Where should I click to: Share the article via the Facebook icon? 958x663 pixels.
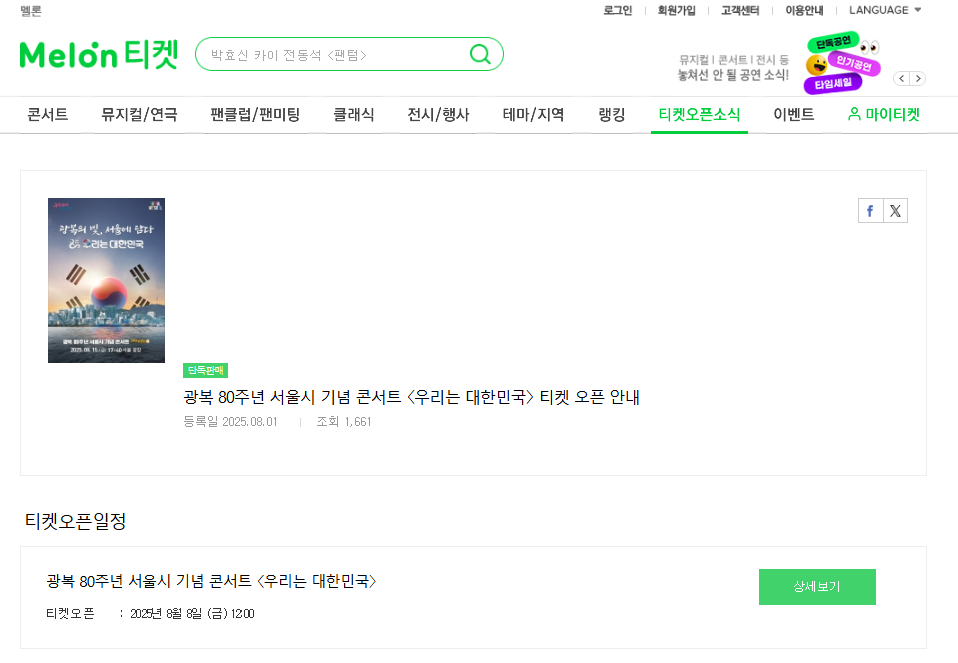(x=869, y=210)
